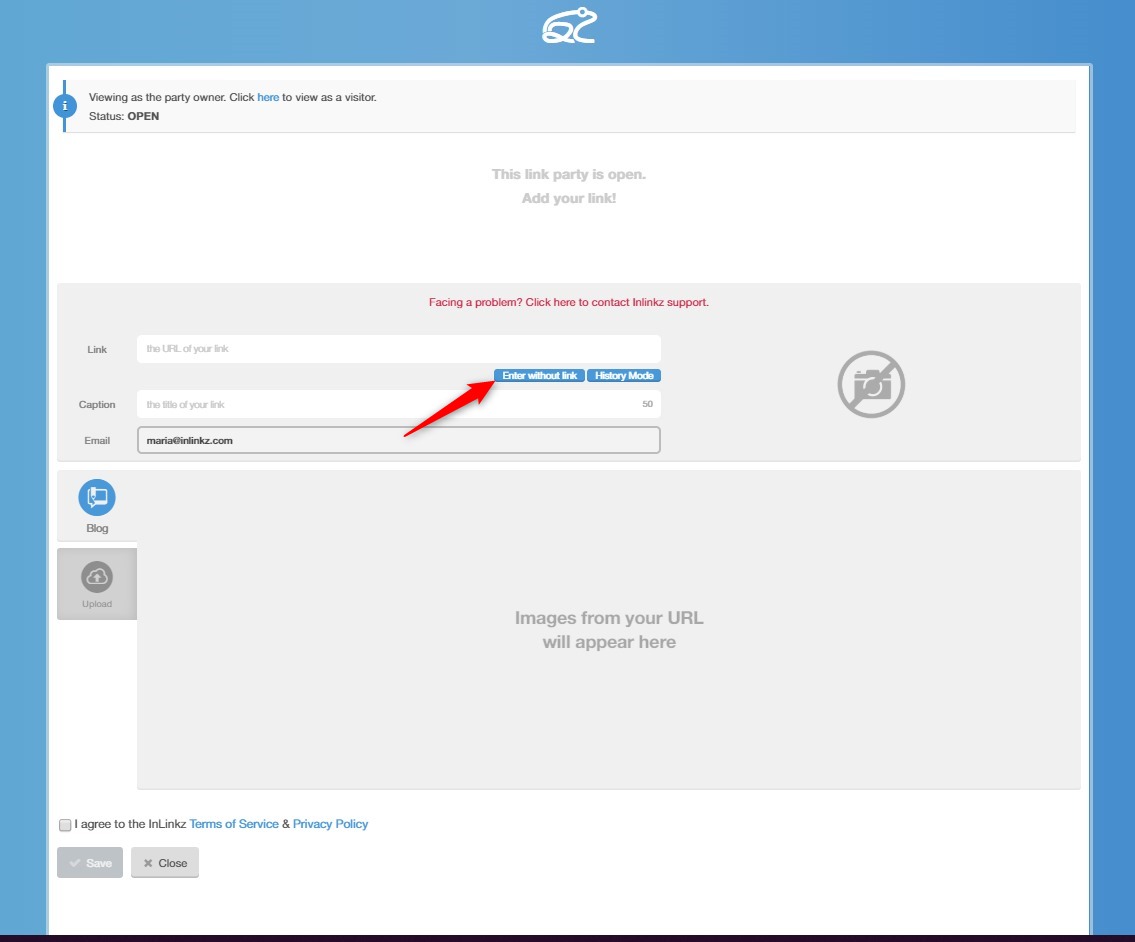Click the Link field label
The height and width of the screenshot is (942, 1135).
97,349
